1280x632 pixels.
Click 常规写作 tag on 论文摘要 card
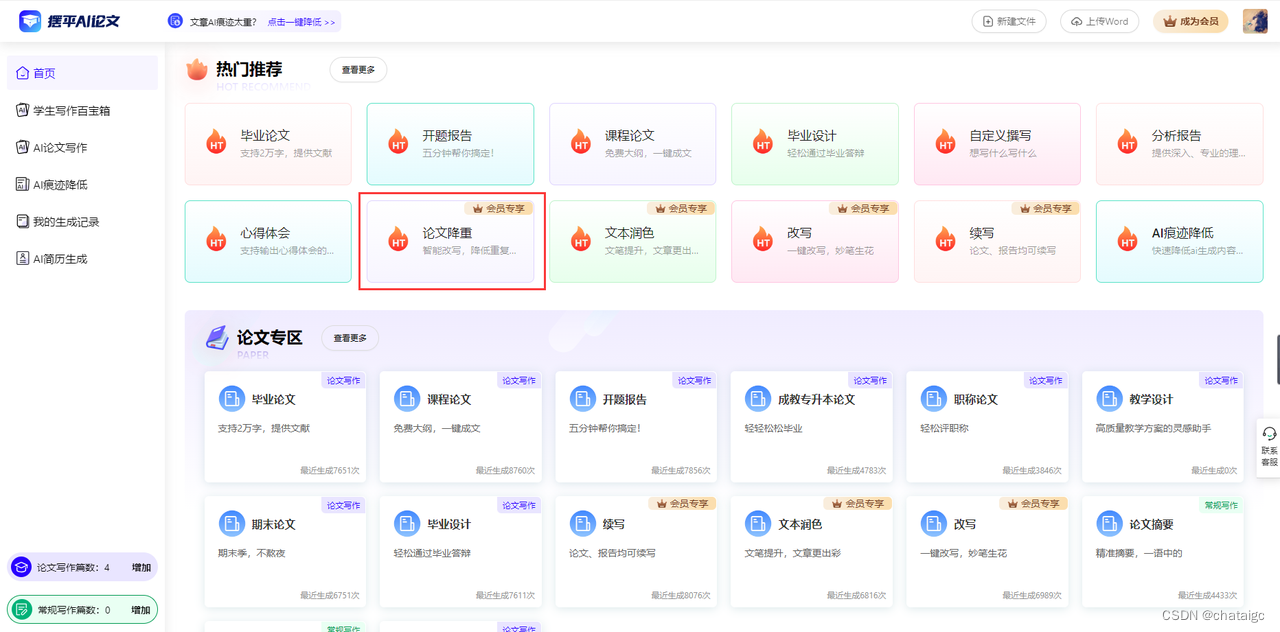tap(1221, 505)
